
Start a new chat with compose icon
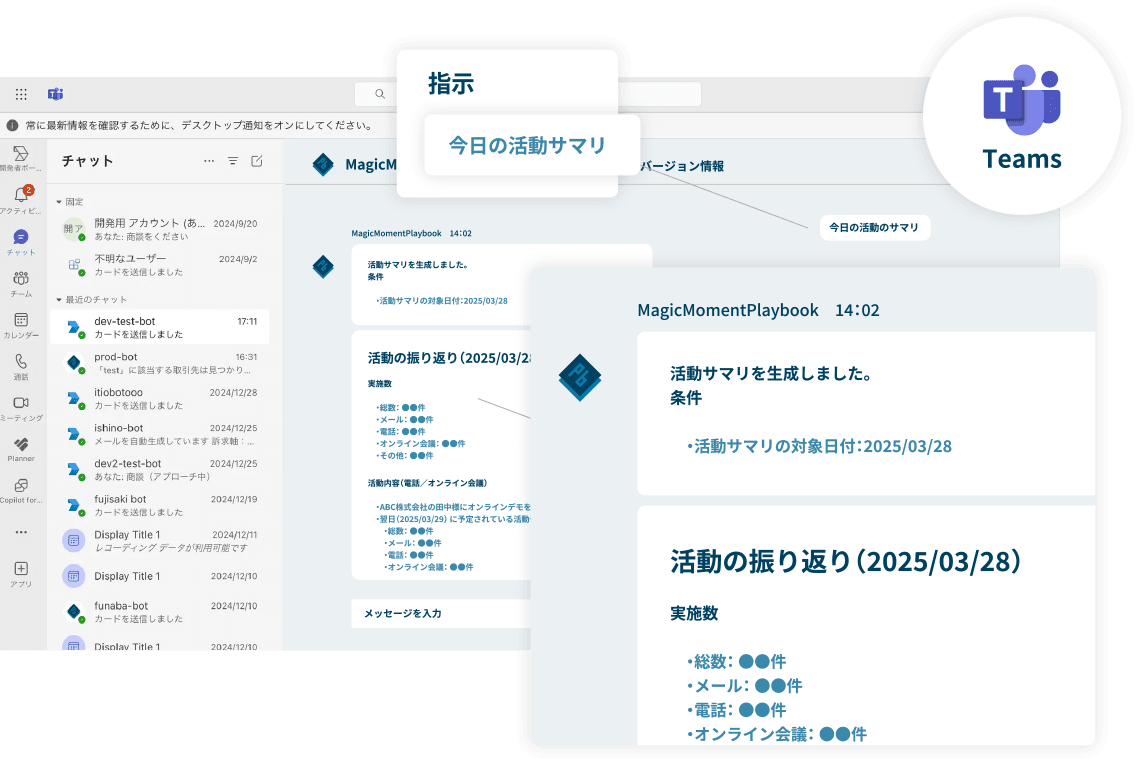coord(257,161)
